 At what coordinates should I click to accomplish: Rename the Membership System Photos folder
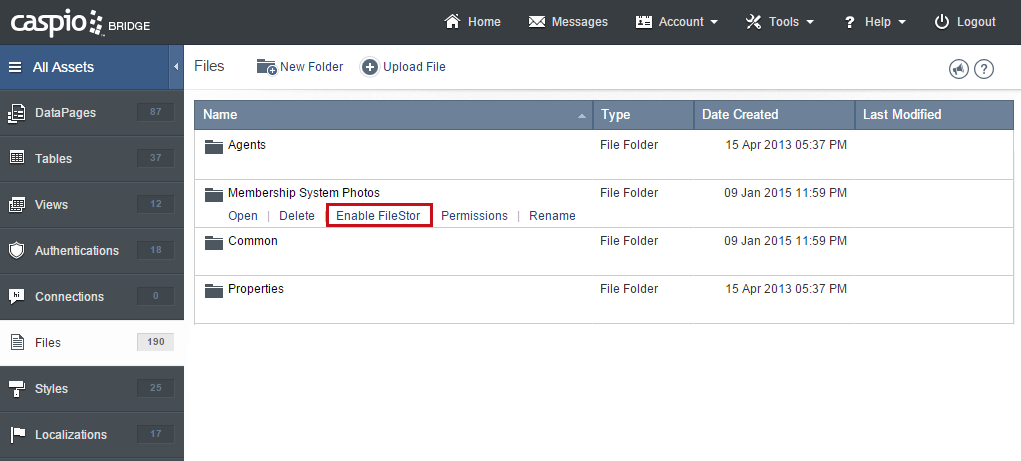[552, 216]
